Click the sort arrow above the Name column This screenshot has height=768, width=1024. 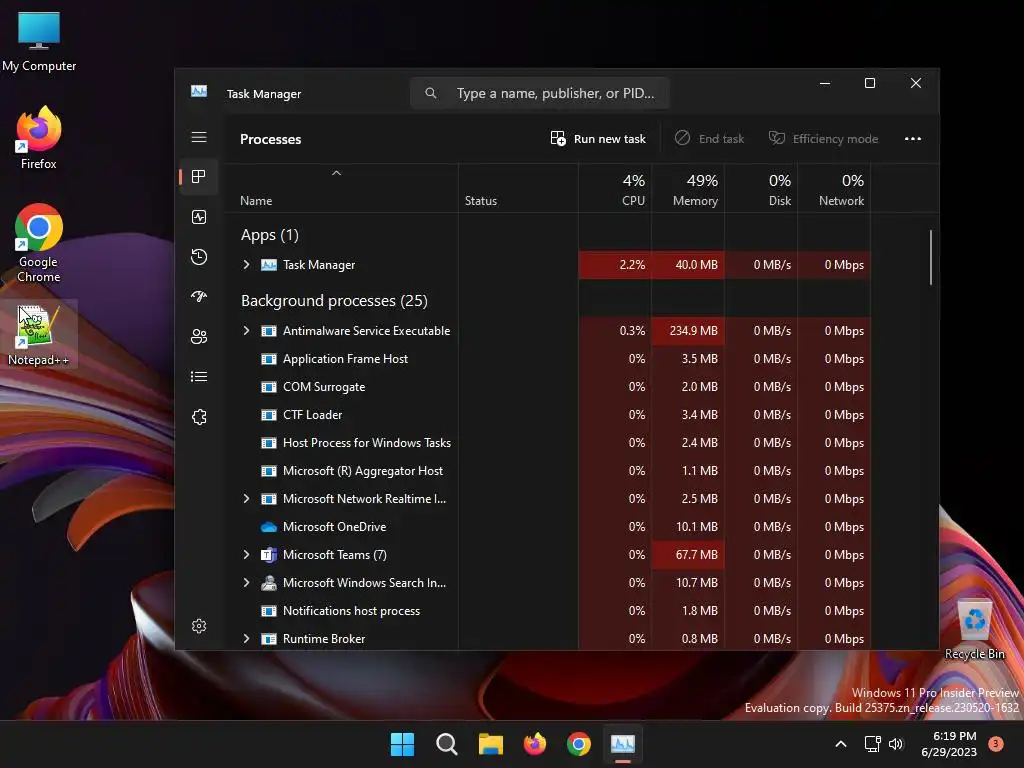pos(336,173)
